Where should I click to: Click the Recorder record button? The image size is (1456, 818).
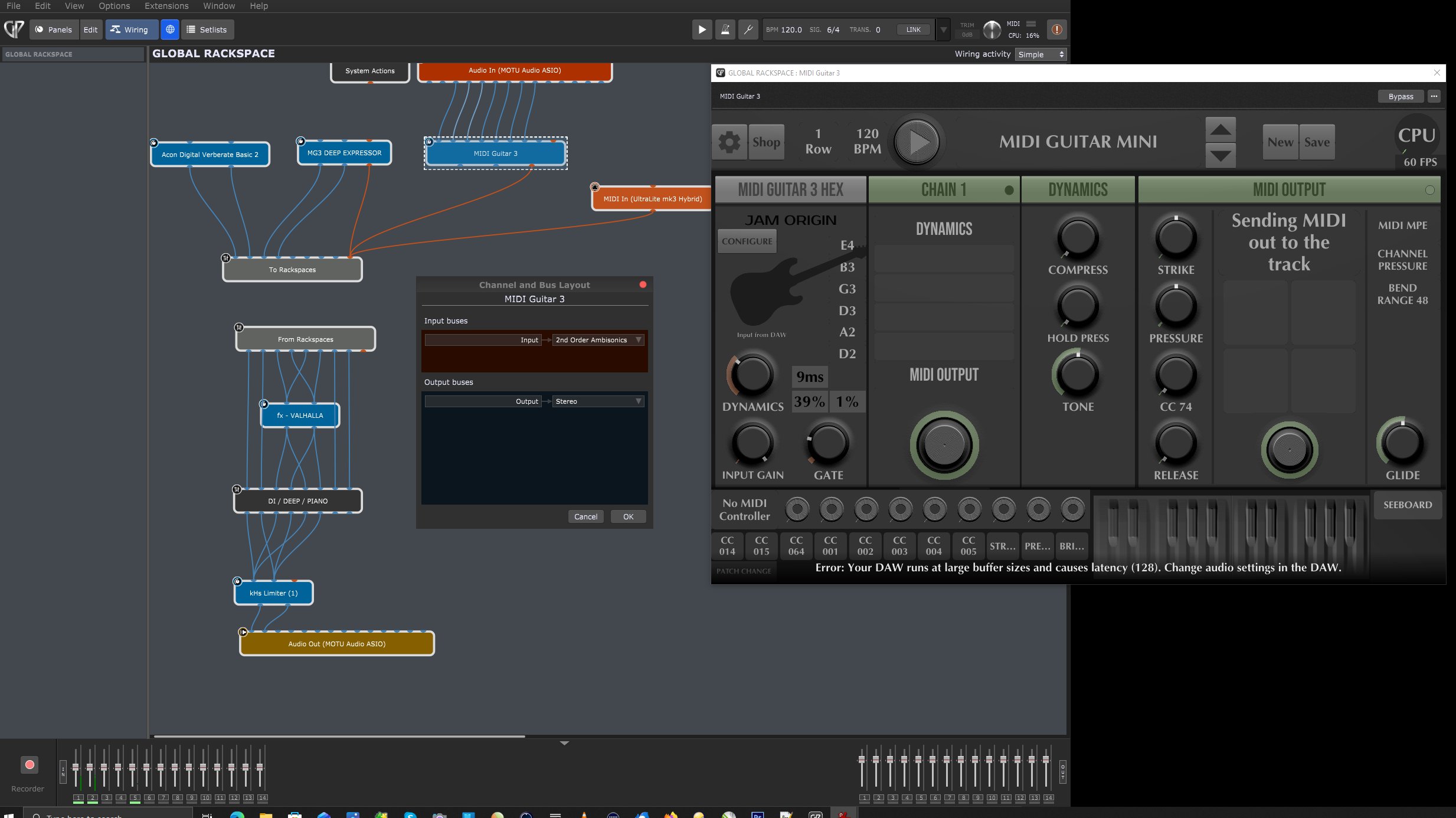pyautogui.click(x=30, y=765)
